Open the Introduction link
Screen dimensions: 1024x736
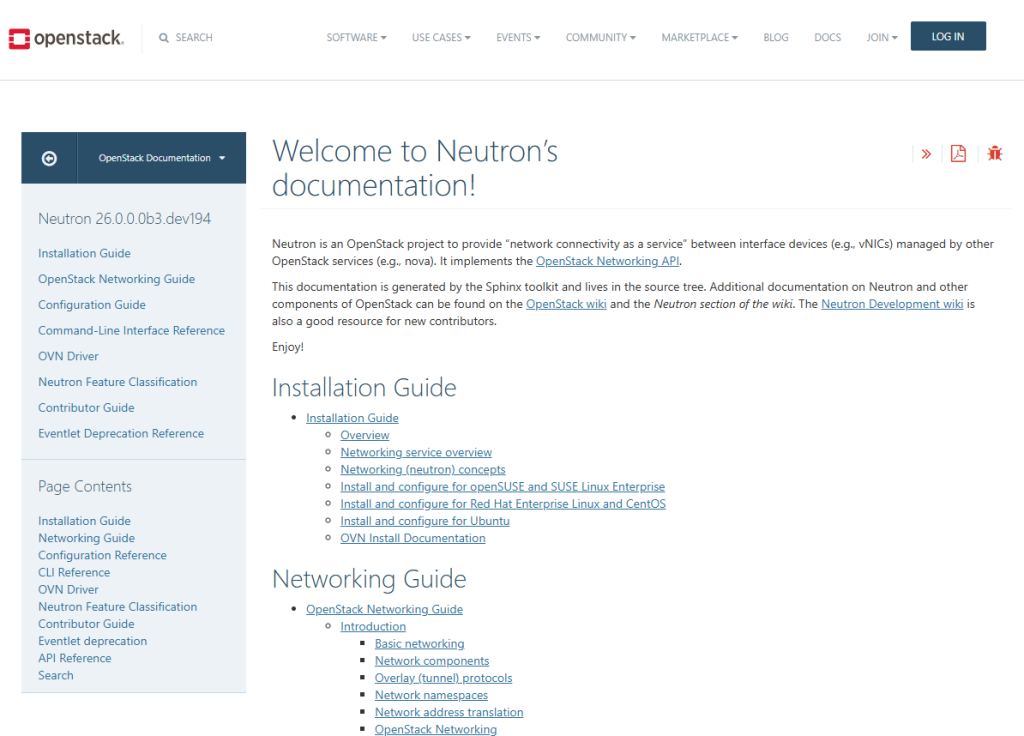pyautogui.click(x=373, y=627)
